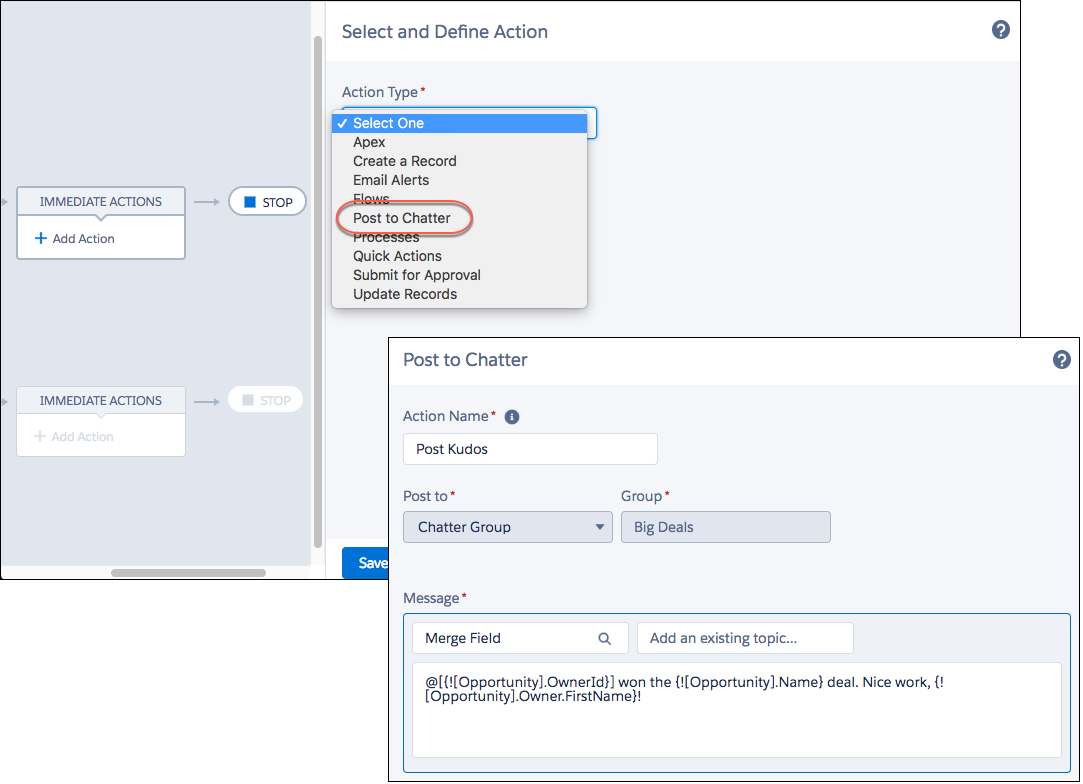Click the vertical scrollbar of the canvas
The image size is (1083, 784).
pyautogui.click(x=318, y=291)
